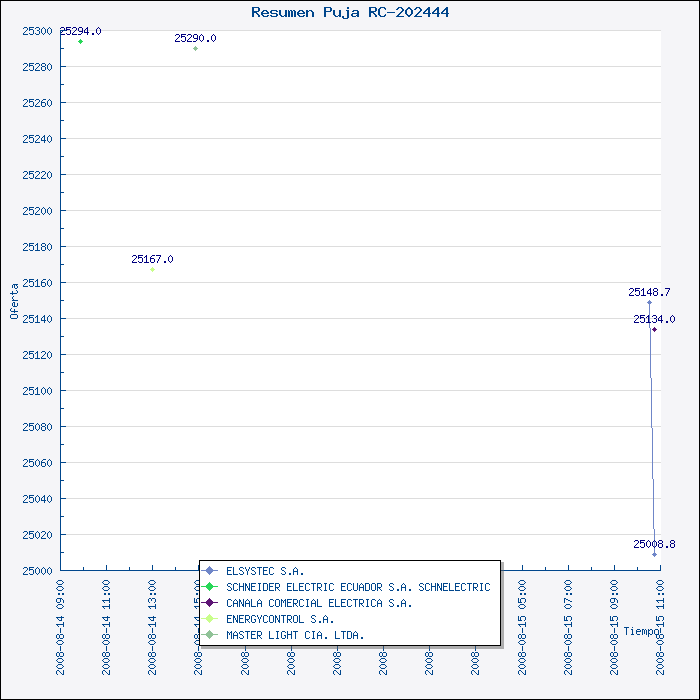Select the data point labeled 25294.0
Image resolution: width=700 pixels, height=700 pixels.
[x=81, y=41]
